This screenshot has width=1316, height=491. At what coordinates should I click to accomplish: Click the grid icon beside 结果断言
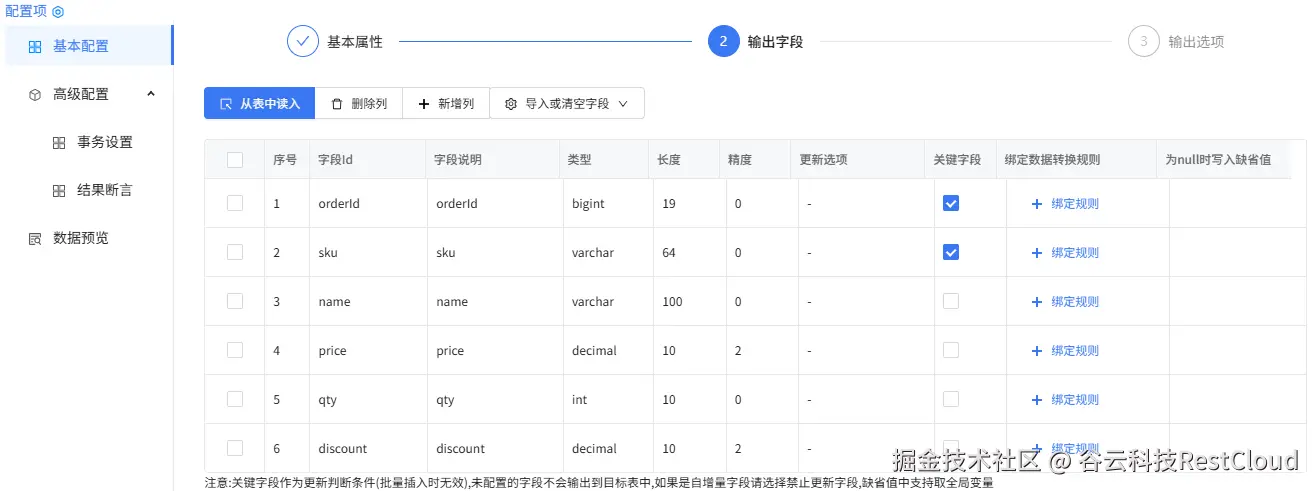pyautogui.click(x=59, y=190)
